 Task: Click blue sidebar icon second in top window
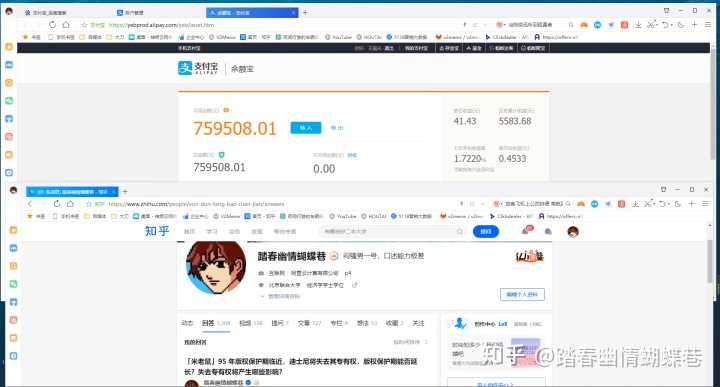pyautogui.click(x=9, y=65)
